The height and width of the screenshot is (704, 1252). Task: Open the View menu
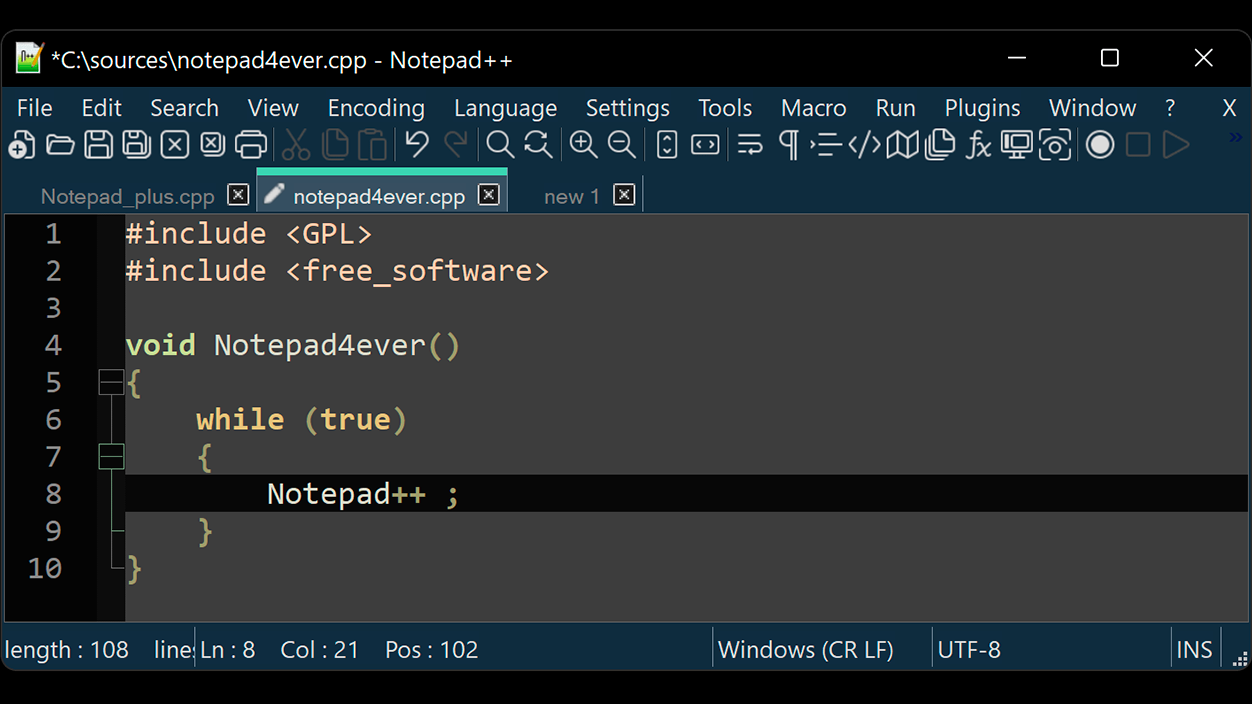tap(273, 108)
